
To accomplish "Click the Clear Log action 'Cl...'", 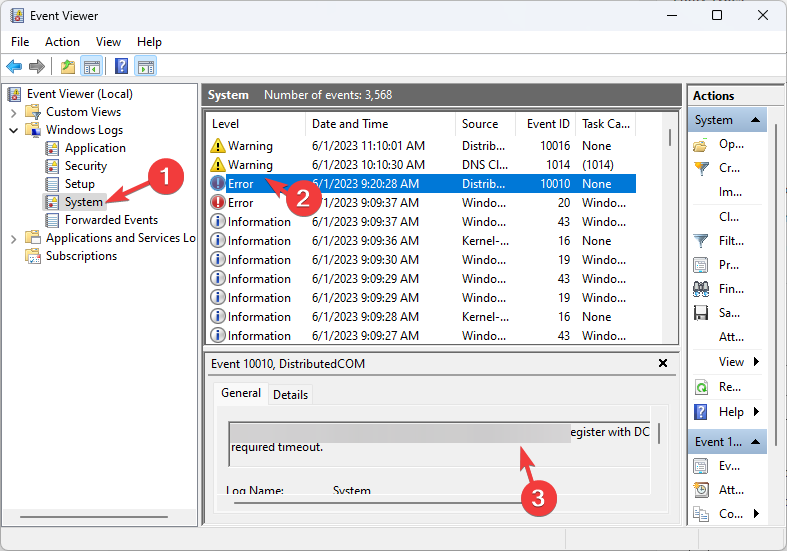I will (x=729, y=217).
